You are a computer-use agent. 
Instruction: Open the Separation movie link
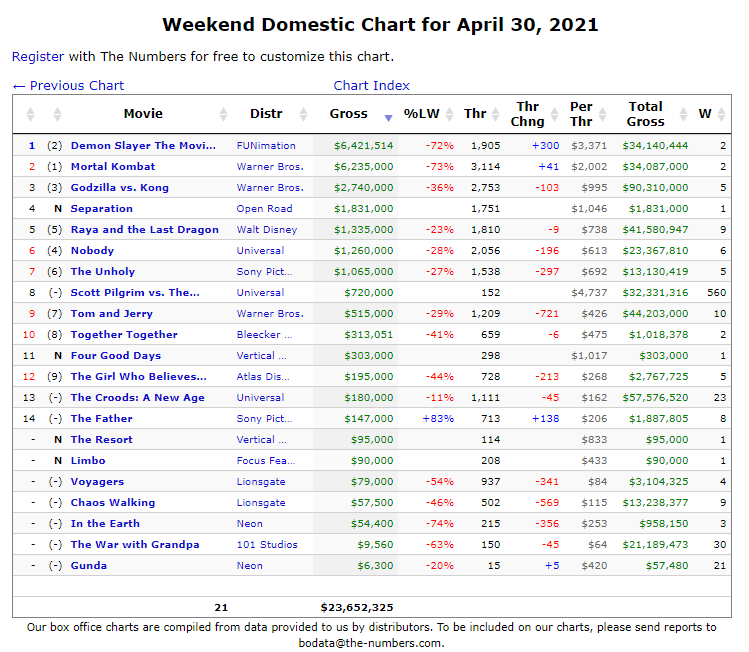[x=102, y=209]
